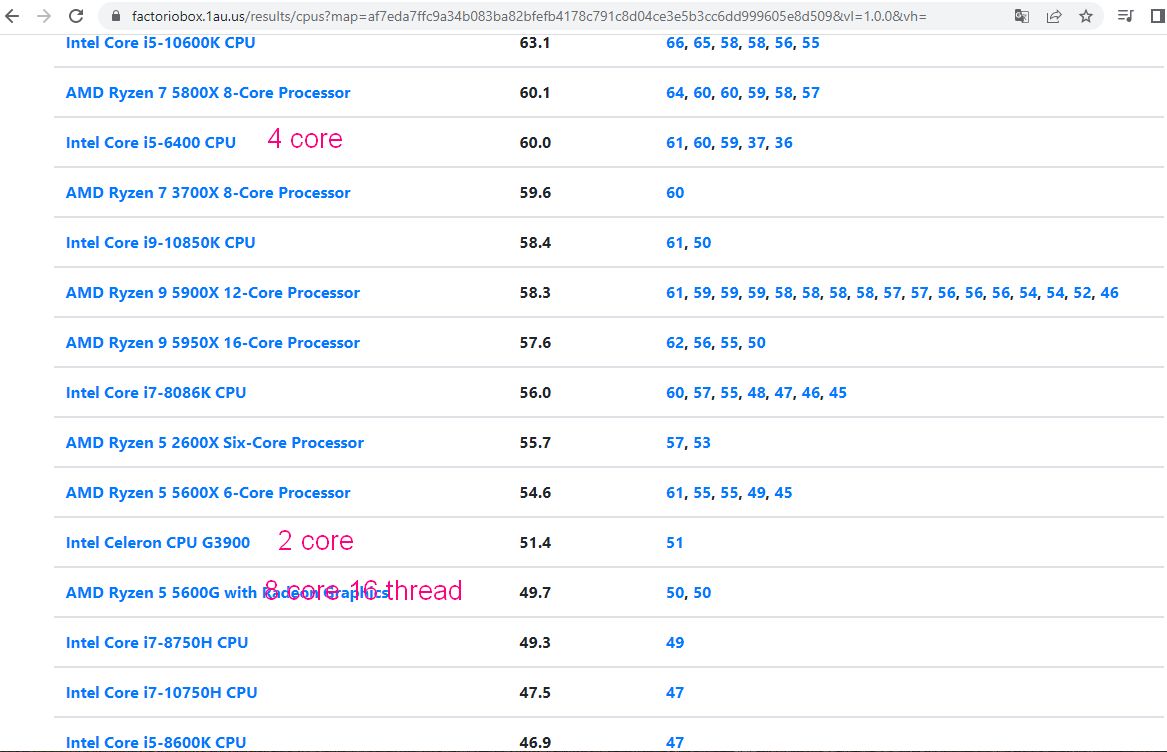Select Intel Celeron CPU G3900 link
1167x752 pixels.
click(158, 542)
